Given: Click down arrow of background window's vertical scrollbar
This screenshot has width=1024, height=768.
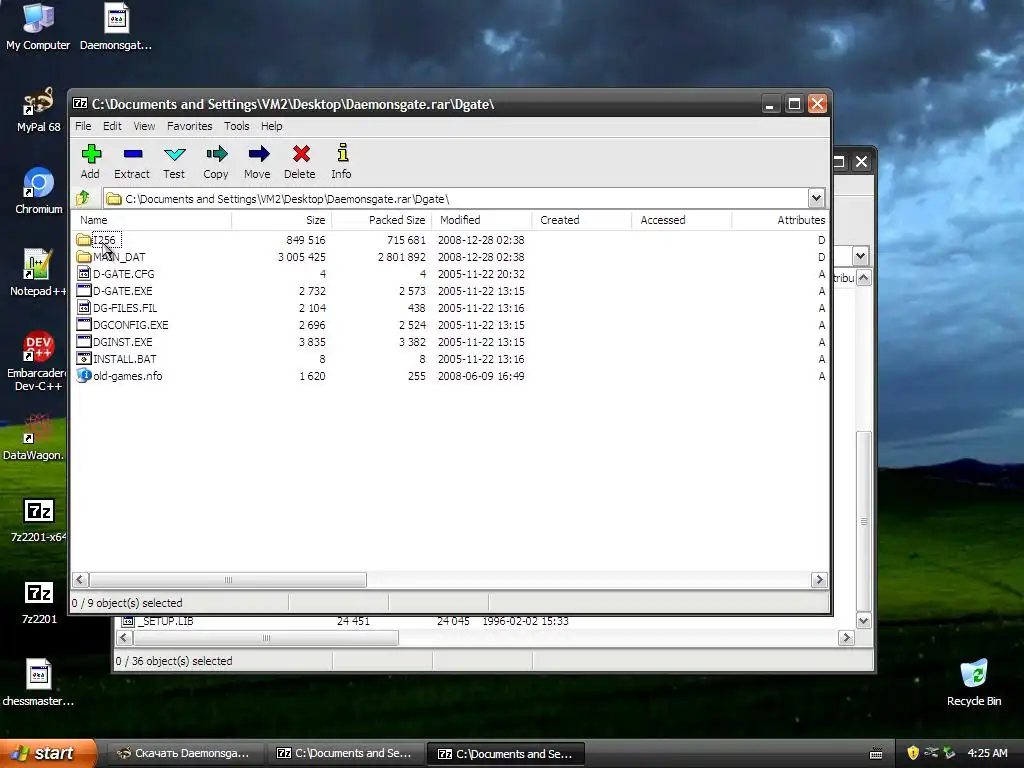Looking at the screenshot, I should click(x=863, y=621).
